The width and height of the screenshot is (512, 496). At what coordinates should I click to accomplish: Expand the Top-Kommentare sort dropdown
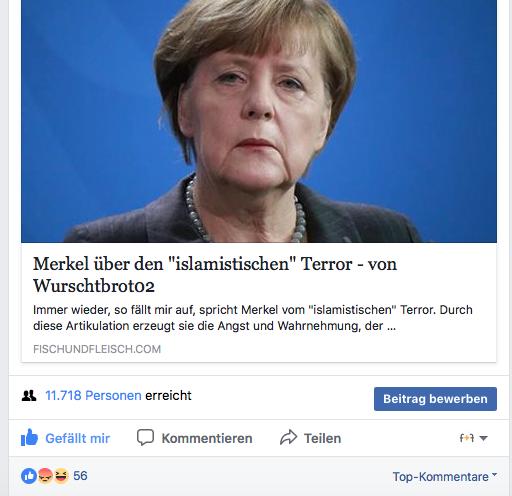tap(445, 476)
